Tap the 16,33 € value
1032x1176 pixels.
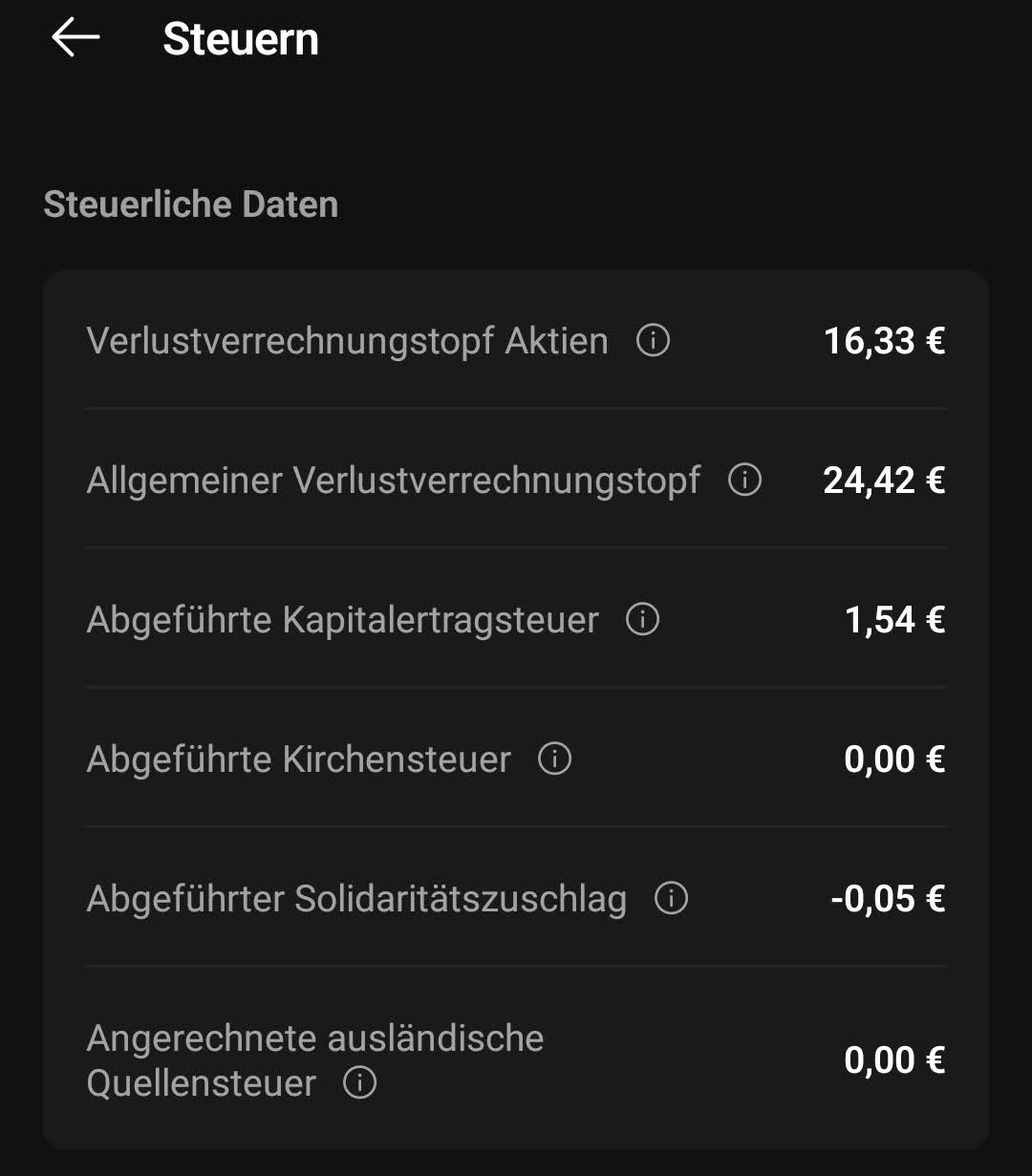884,341
